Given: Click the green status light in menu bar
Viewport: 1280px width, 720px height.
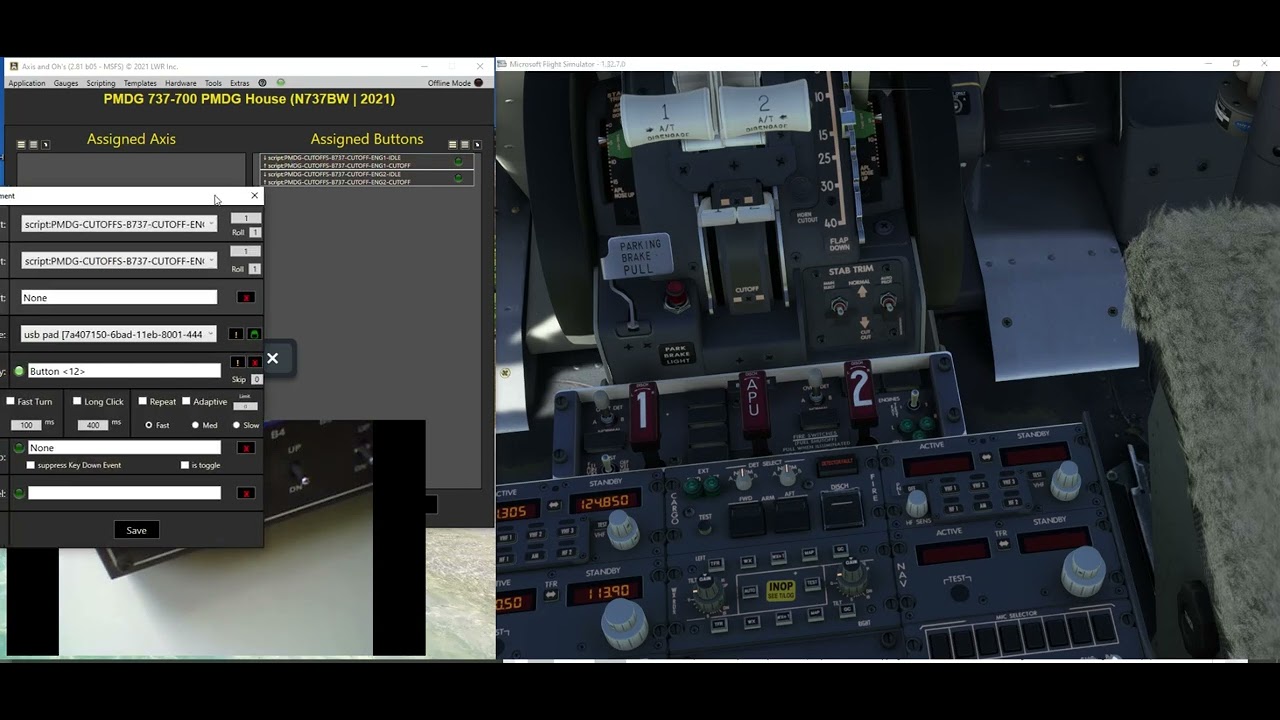Looking at the screenshot, I should point(281,83).
